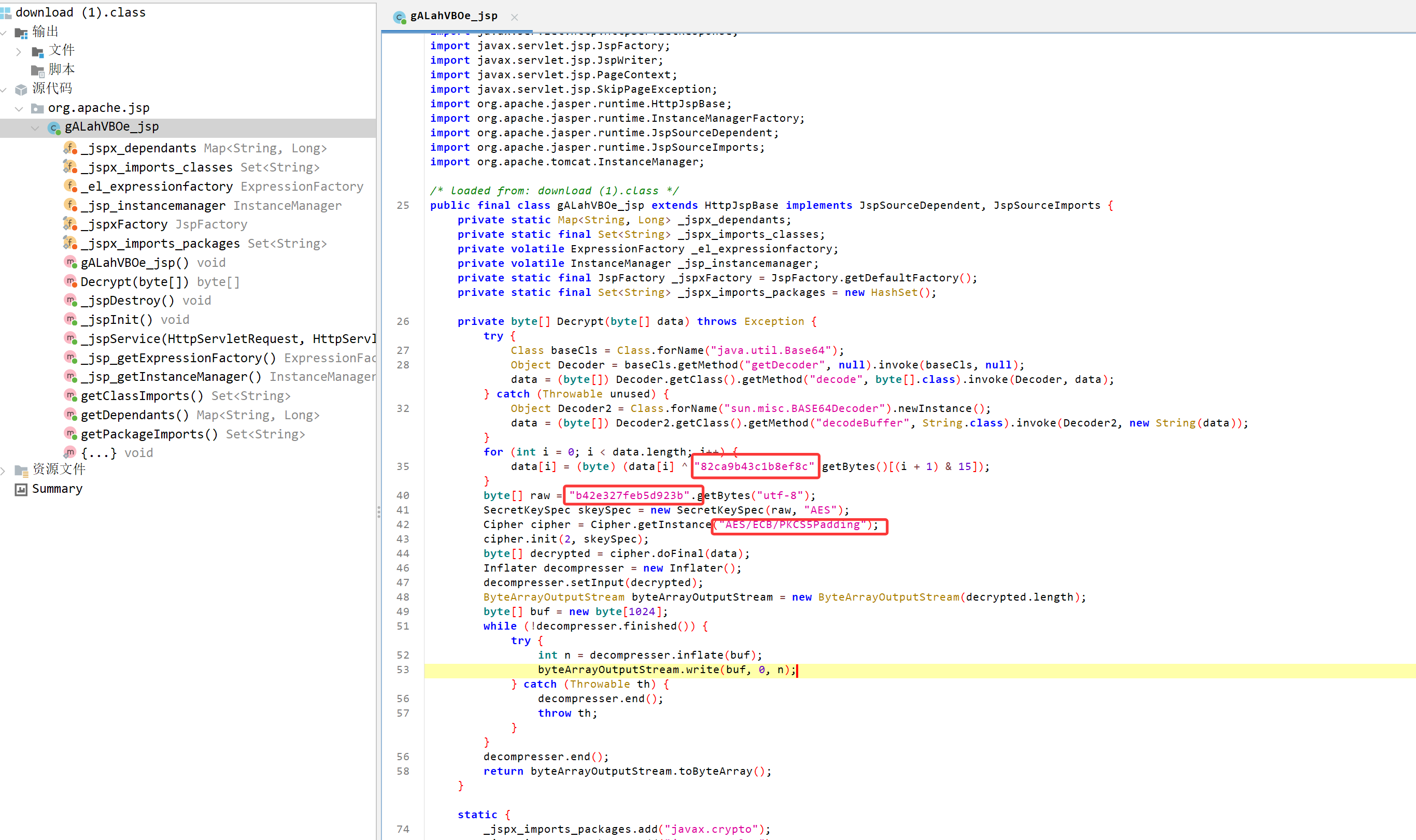This screenshot has width=1416, height=840.
Task: Click the cube icon beside 源代码
Action: click(x=21, y=90)
